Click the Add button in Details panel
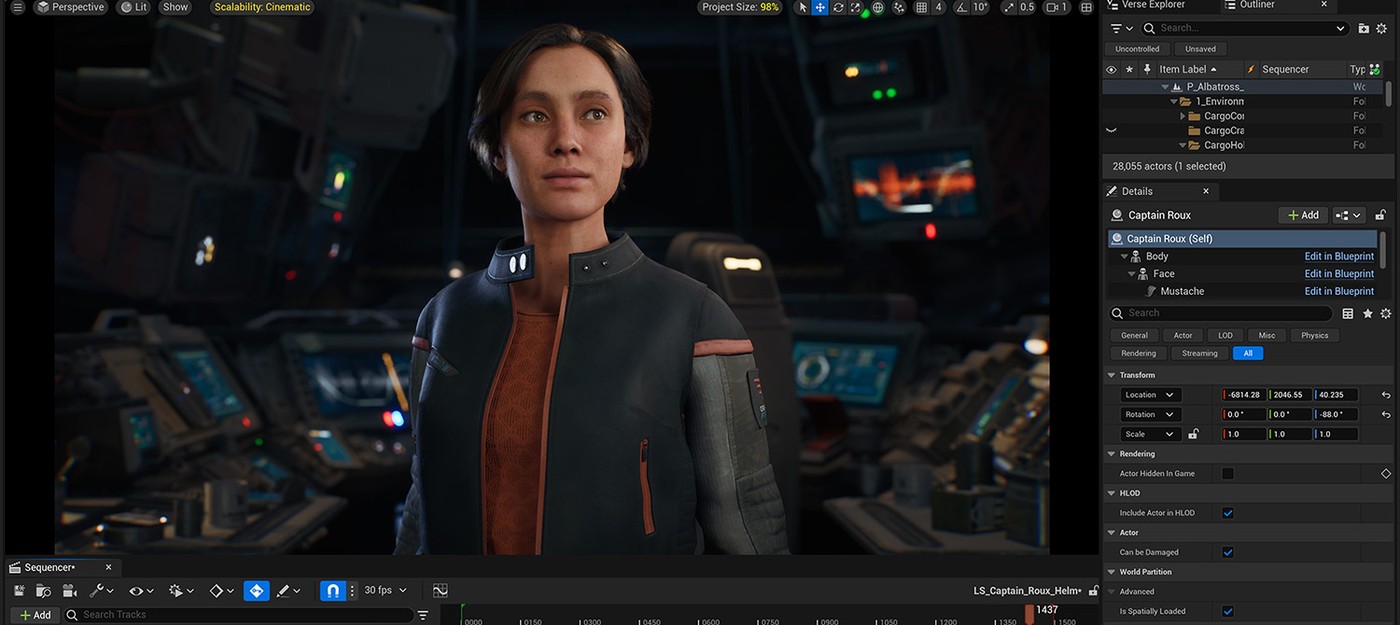 (x=1303, y=215)
